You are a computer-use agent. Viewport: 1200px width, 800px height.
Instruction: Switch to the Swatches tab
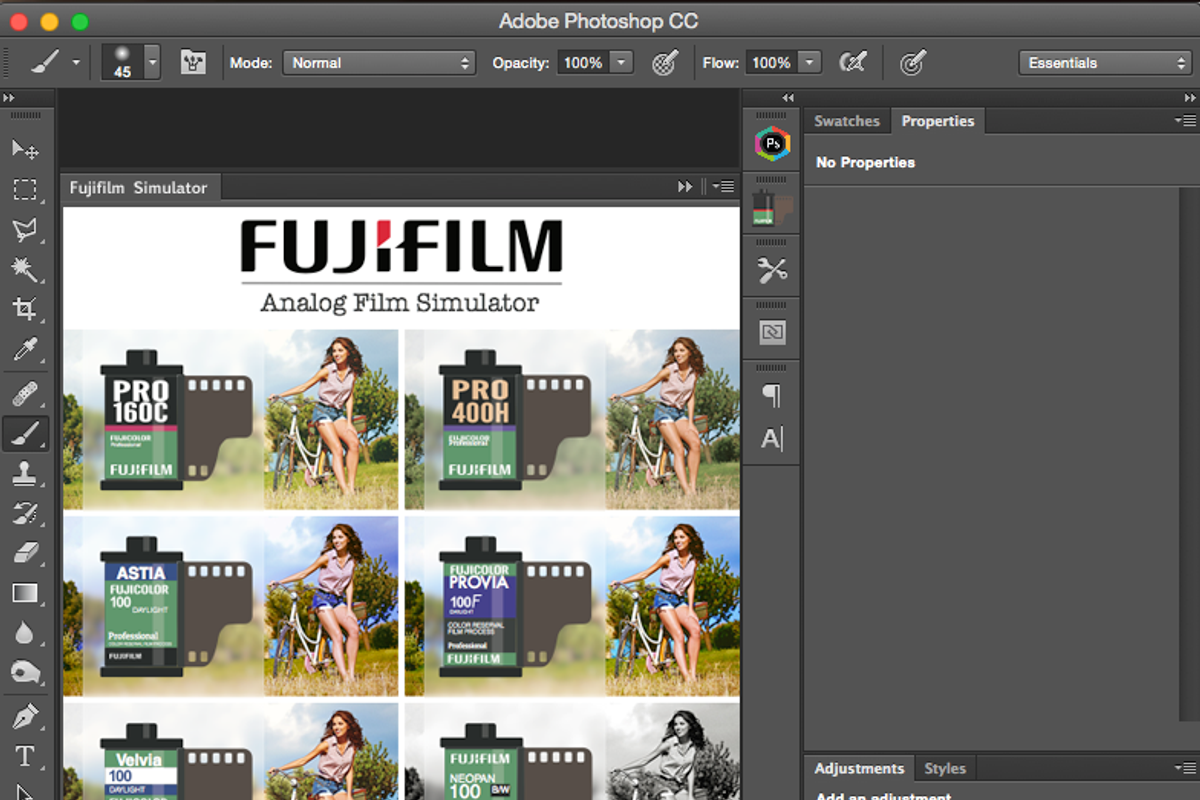(846, 121)
